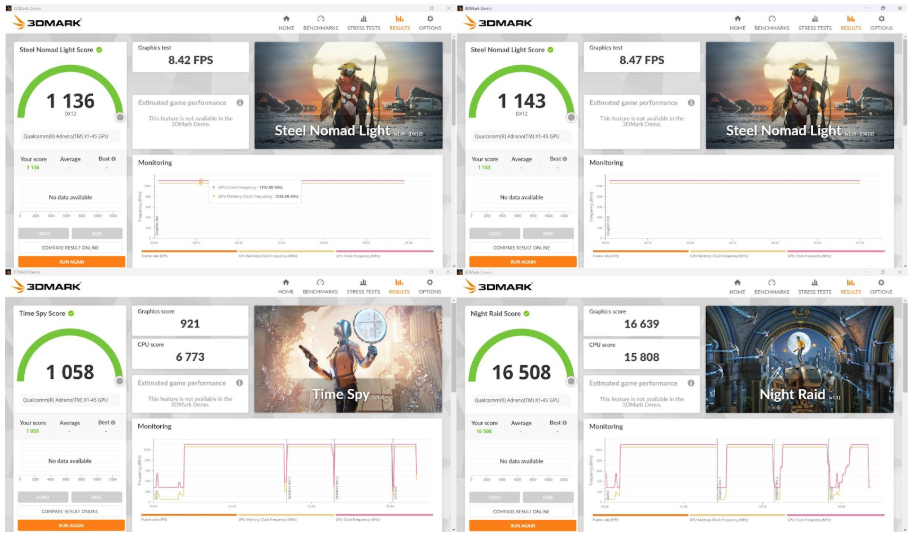Viewport: 918px width, 538px height.
Task: Open STRESS TESTS in the Time Spy window
Action: 363,286
